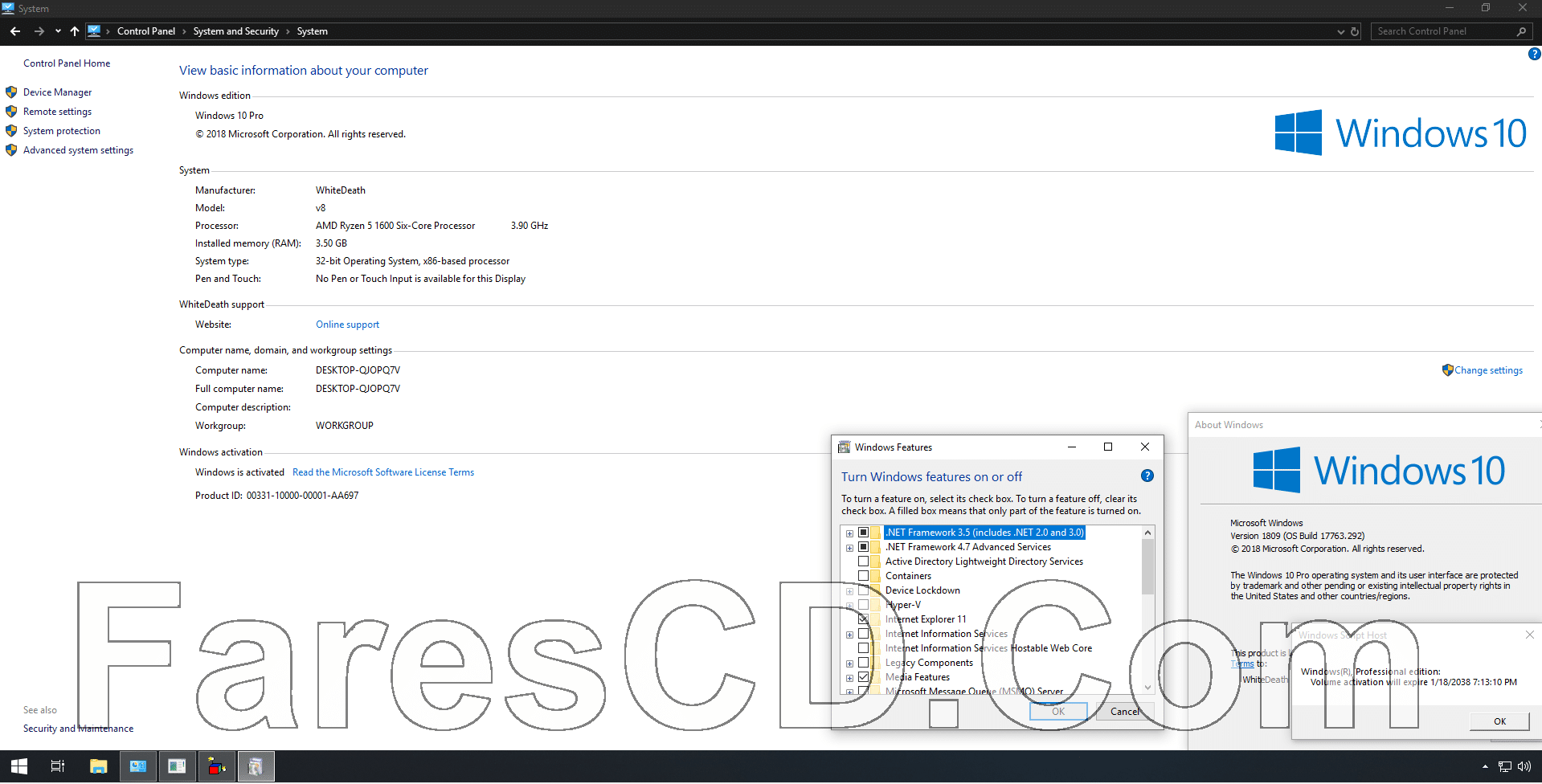The width and height of the screenshot is (1542, 784).
Task: Show hidden system tray icons
Action: coord(1485,766)
